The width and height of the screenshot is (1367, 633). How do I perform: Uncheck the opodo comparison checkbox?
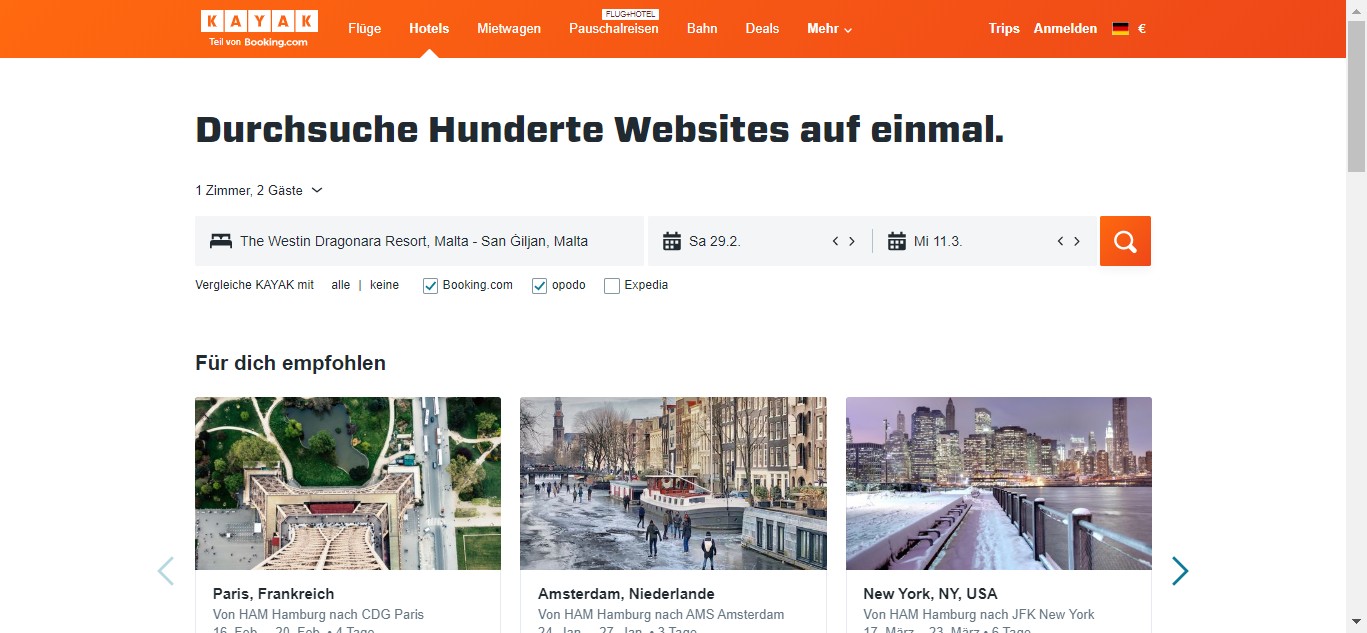(x=540, y=286)
